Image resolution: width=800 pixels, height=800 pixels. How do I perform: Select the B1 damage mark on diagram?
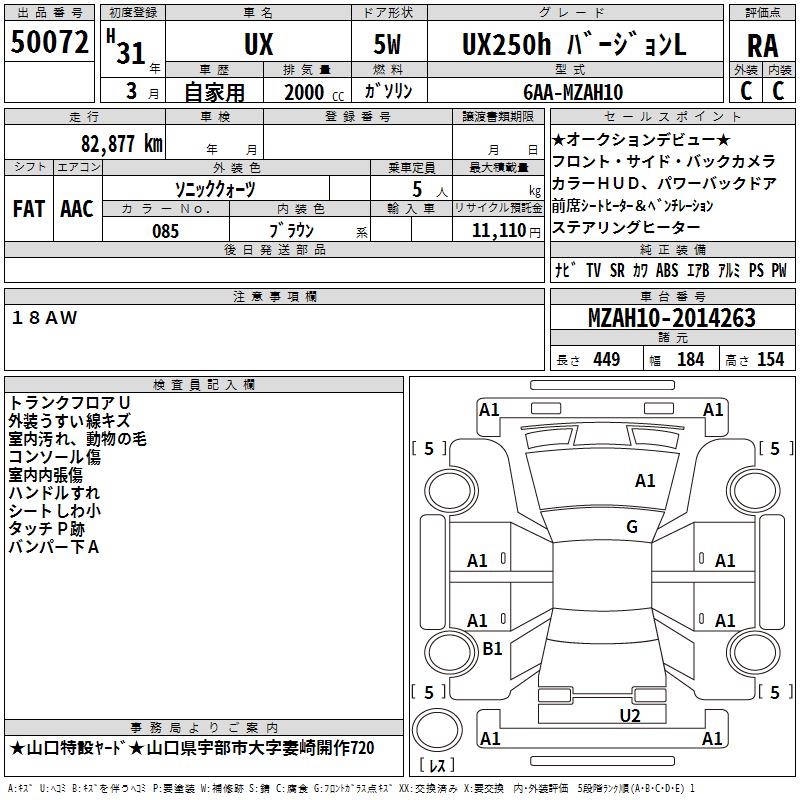(x=492, y=649)
